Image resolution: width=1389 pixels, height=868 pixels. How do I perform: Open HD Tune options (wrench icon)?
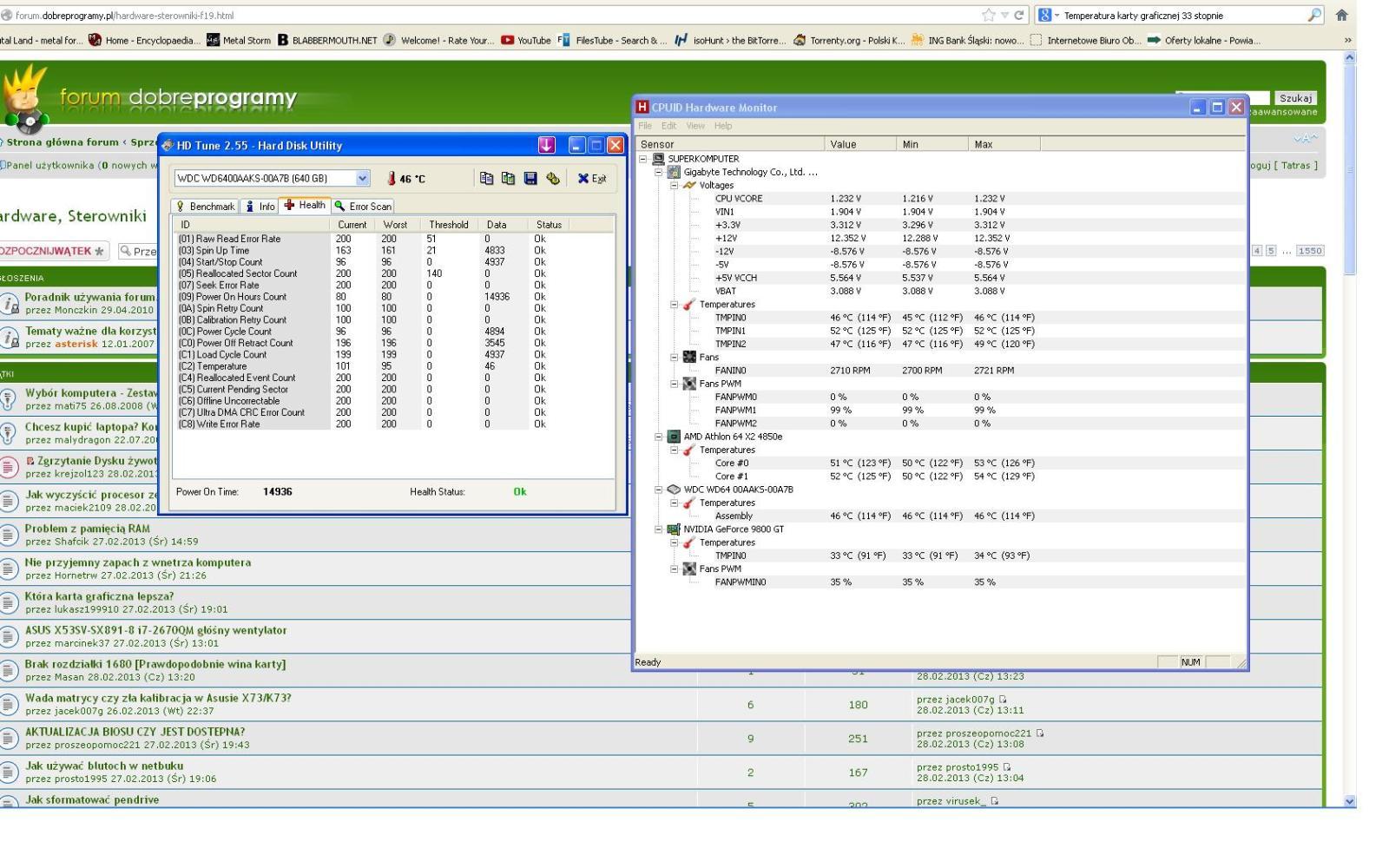pos(553,178)
